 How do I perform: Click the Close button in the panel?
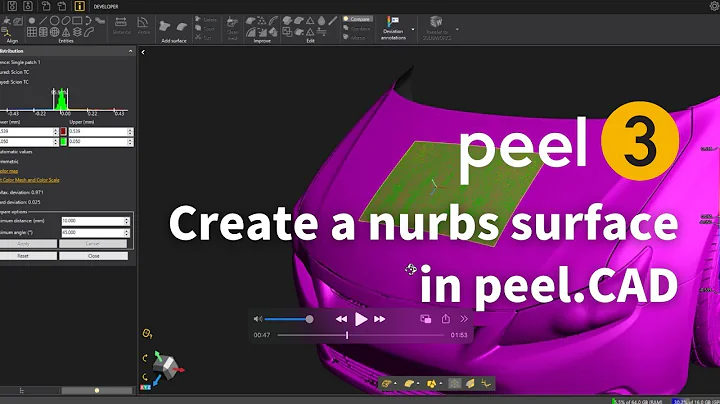[93, 256]
